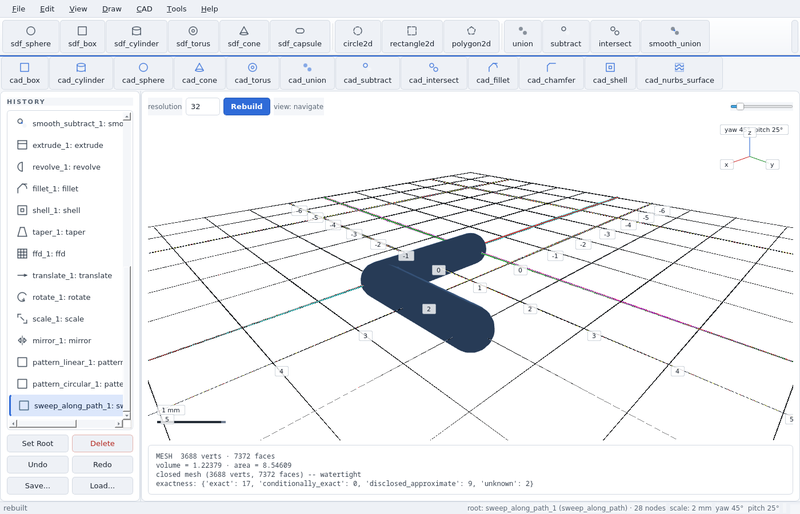Click the cad_subtract tool

coord(367,74)
